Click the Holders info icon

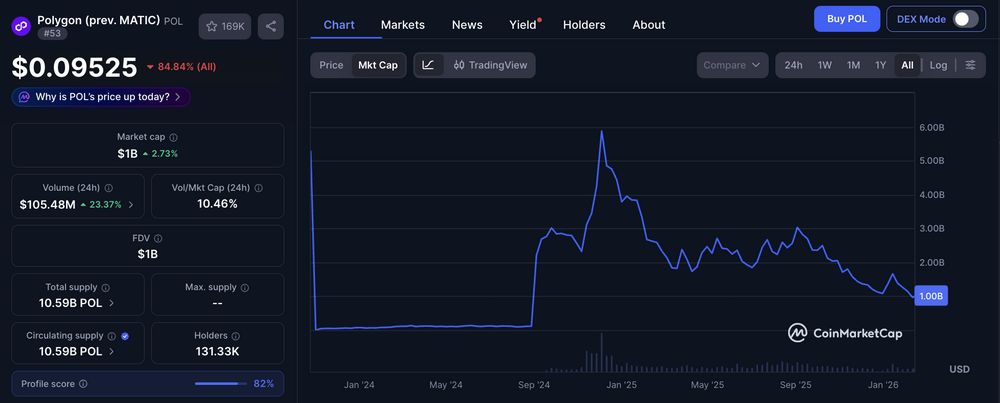(235, 336)
